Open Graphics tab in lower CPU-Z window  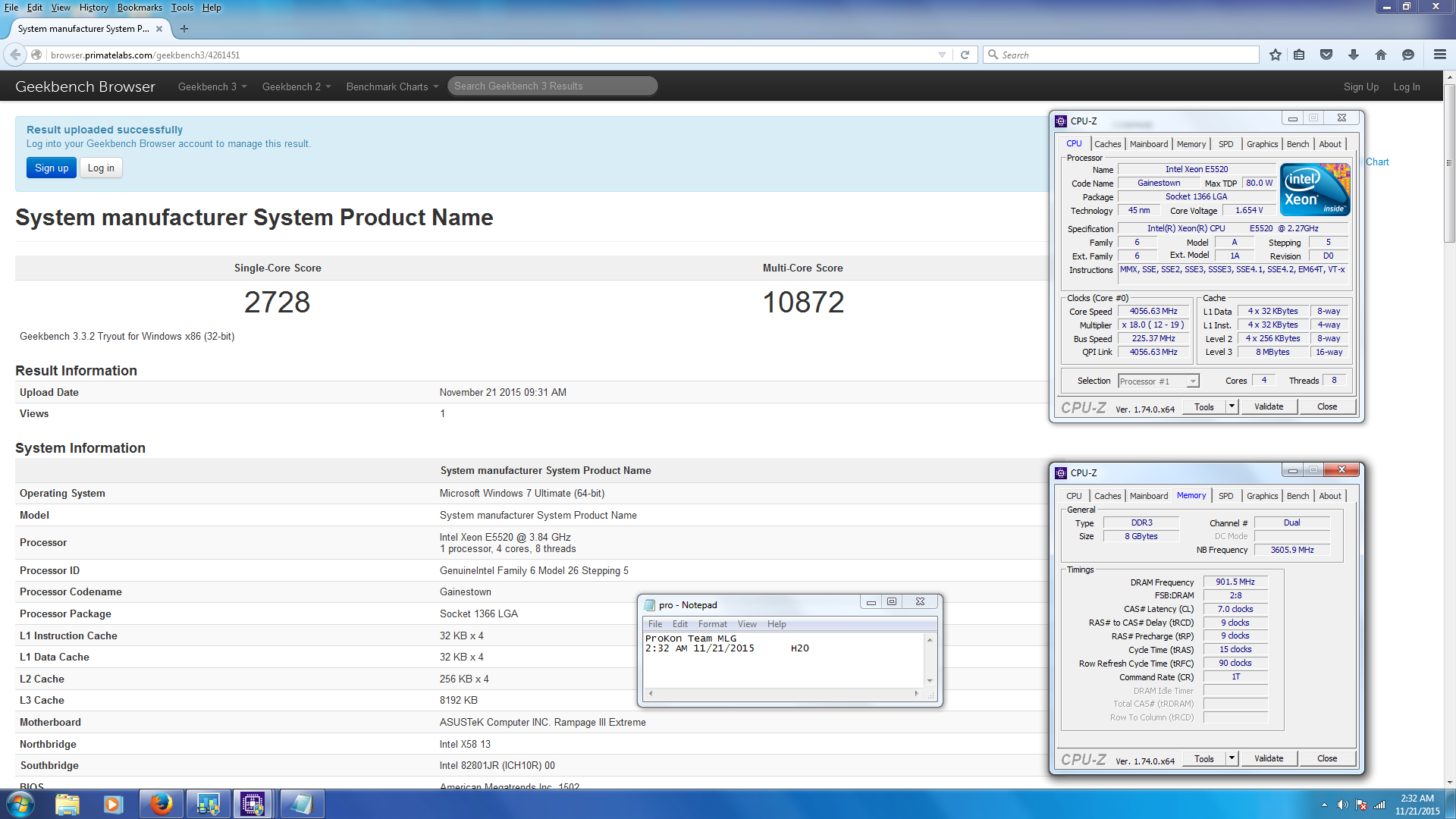(1262, 496)
